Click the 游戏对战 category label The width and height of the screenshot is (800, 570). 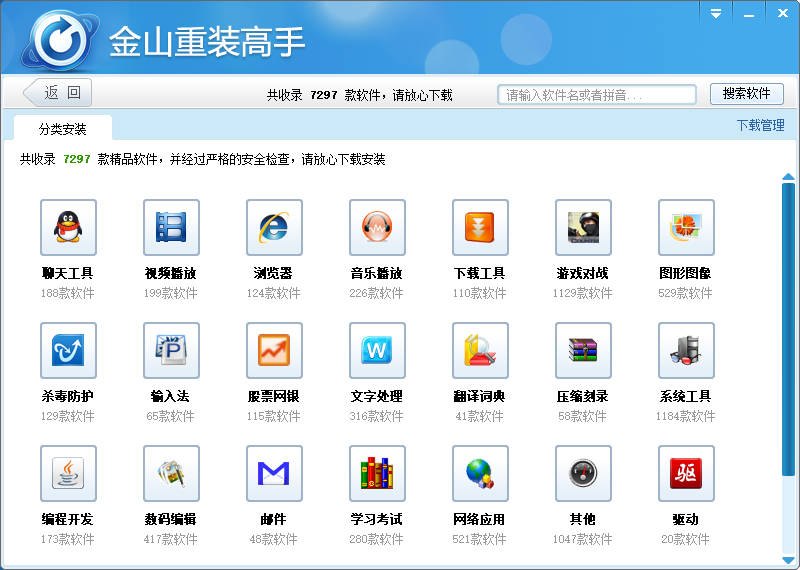pos(582,274)
